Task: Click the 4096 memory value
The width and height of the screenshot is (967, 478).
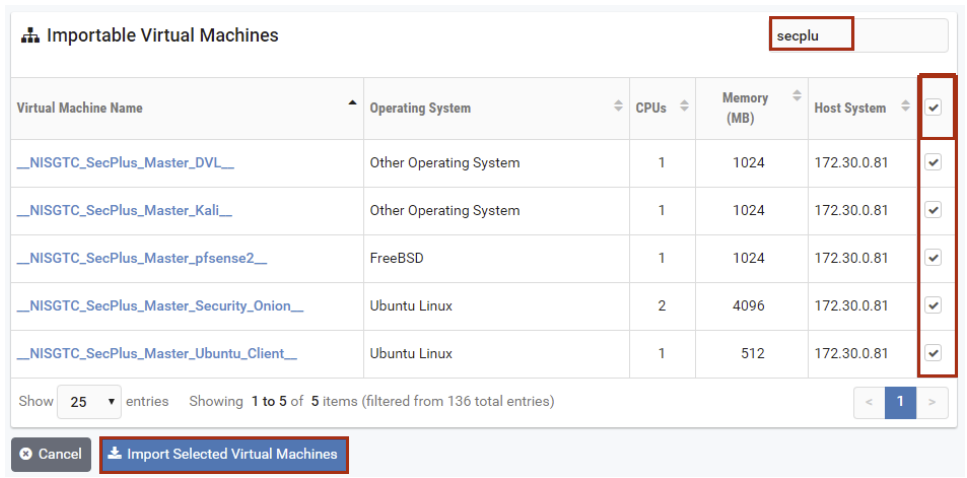Action: pyautogui.click(x=749, y=305)
